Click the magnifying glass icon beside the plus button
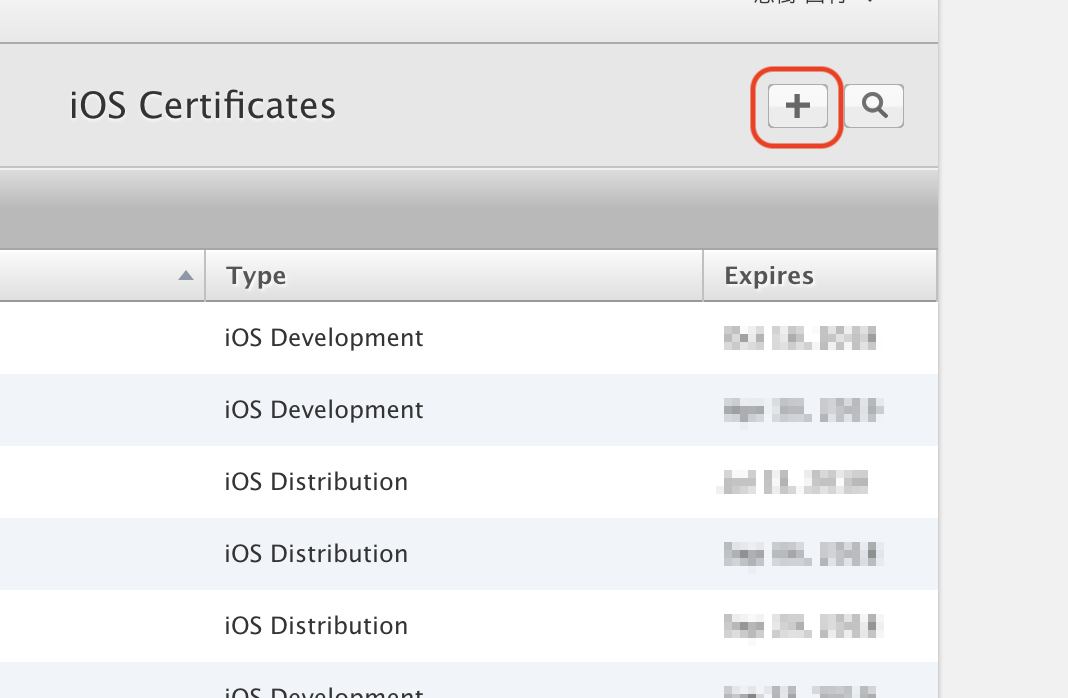Image resolution: width=1068 pixels, height=698 pixels. pyautogui.click(x=874, y=105)
